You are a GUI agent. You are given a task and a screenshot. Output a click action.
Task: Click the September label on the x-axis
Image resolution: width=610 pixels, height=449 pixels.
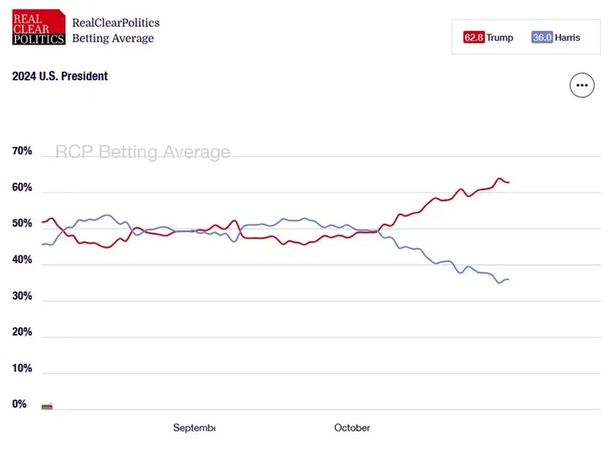194,428
